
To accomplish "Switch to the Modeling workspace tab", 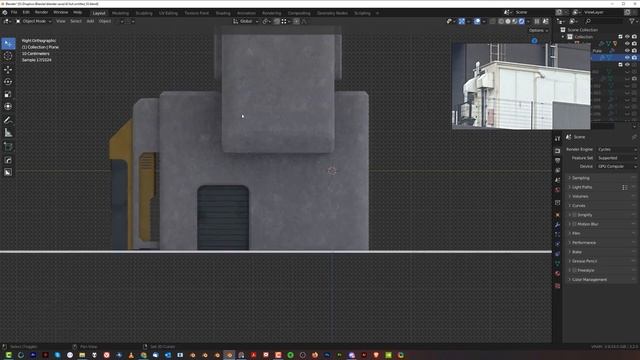I will pos(120,13).
